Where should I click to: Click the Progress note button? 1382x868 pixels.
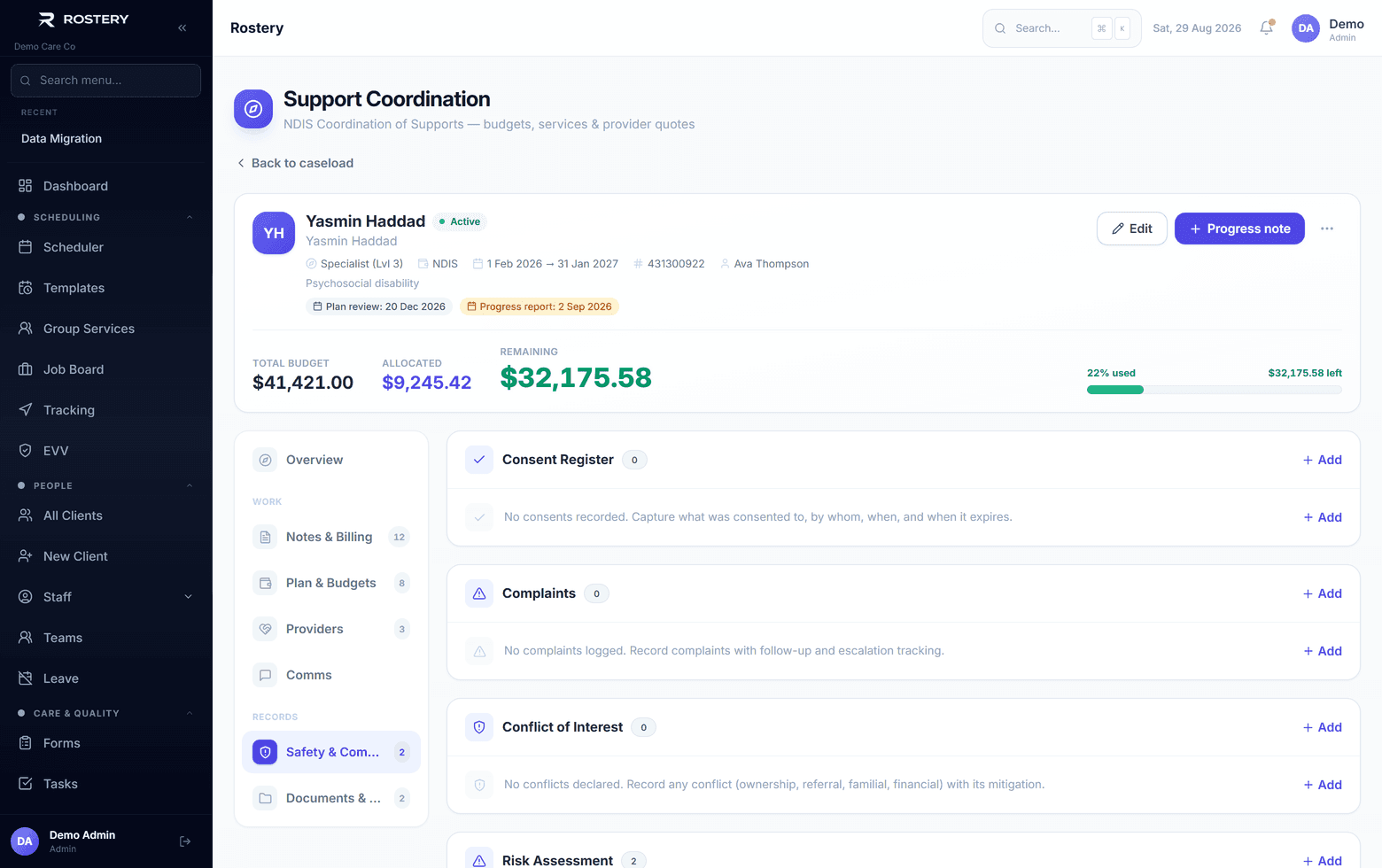pyautogui.click(x=1239, y=229)
